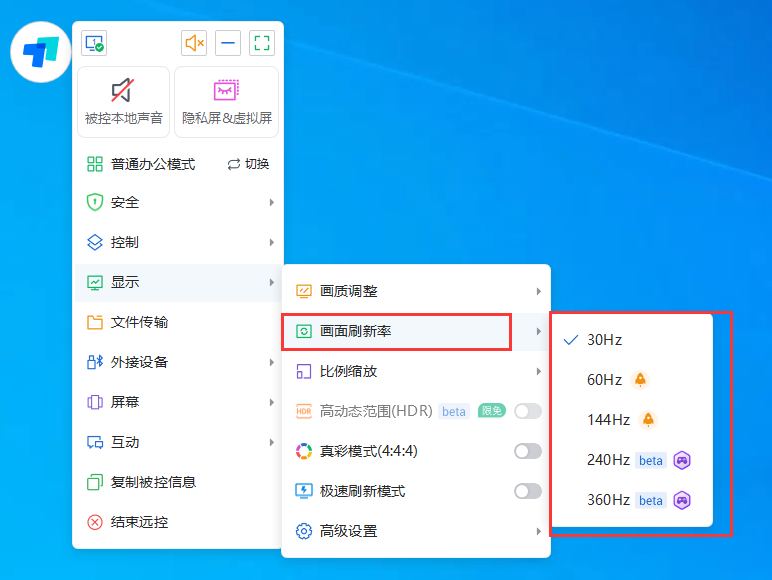The height and width of the screenshot is (580, 772).
Task: Select the 显示 menu entry
Action: [178, 282]
